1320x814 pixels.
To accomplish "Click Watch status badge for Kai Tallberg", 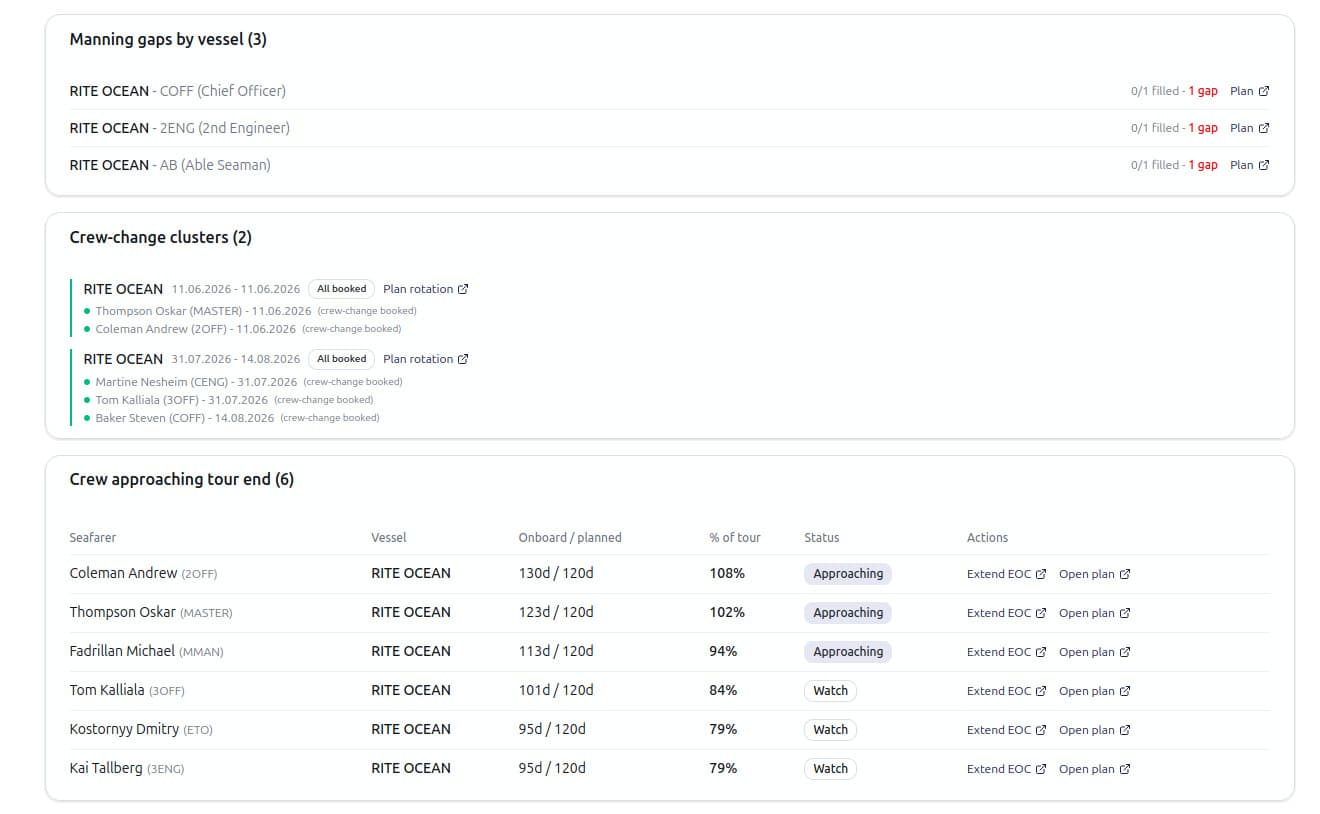I will pyautogui.click(x=830, y=769).
